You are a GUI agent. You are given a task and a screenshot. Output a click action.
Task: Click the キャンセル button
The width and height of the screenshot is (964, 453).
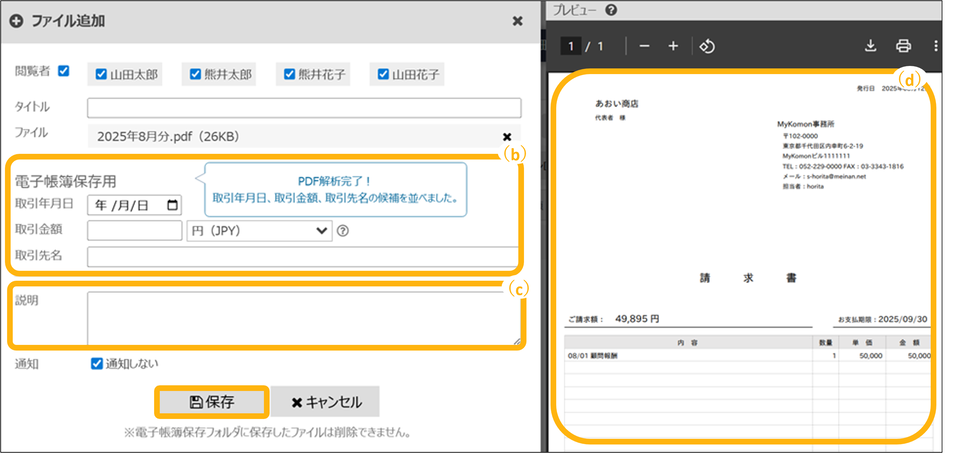[325, 402]
